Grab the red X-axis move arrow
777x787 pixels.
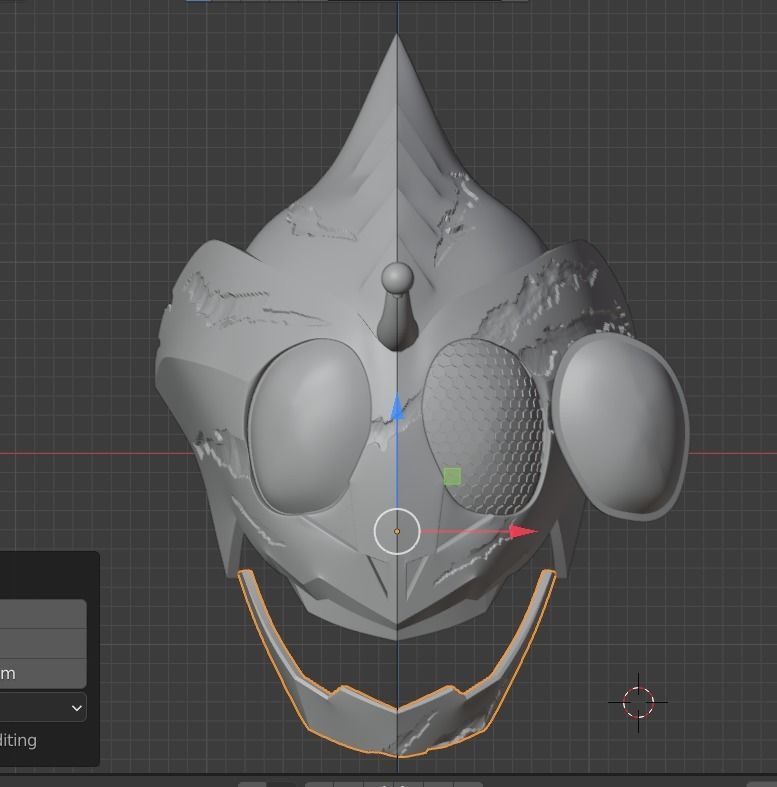(523, 532)
